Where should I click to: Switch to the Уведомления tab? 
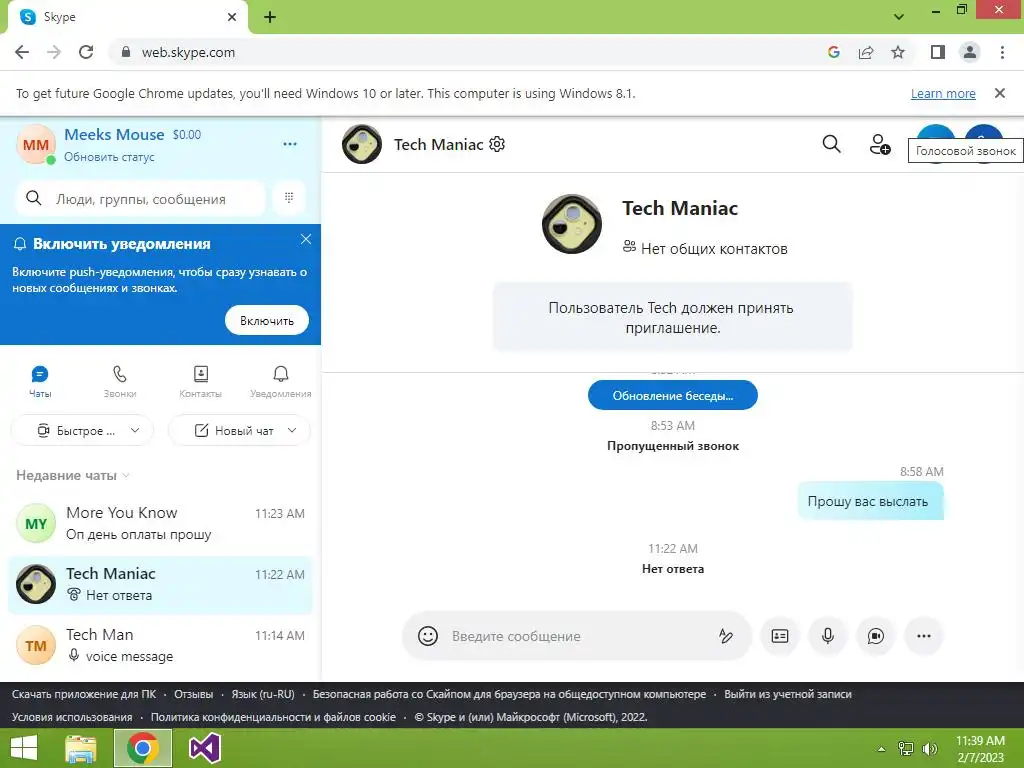281,382
